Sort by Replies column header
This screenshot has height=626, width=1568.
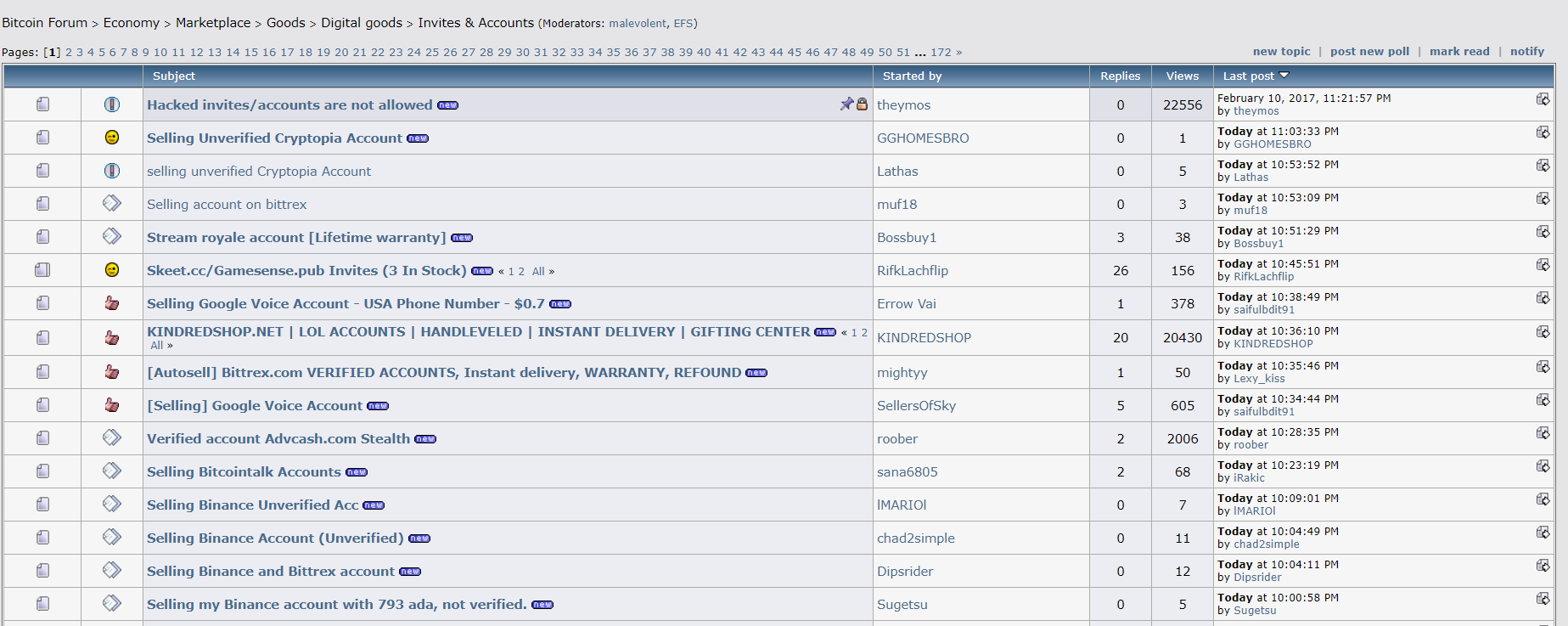[1121, 76]
